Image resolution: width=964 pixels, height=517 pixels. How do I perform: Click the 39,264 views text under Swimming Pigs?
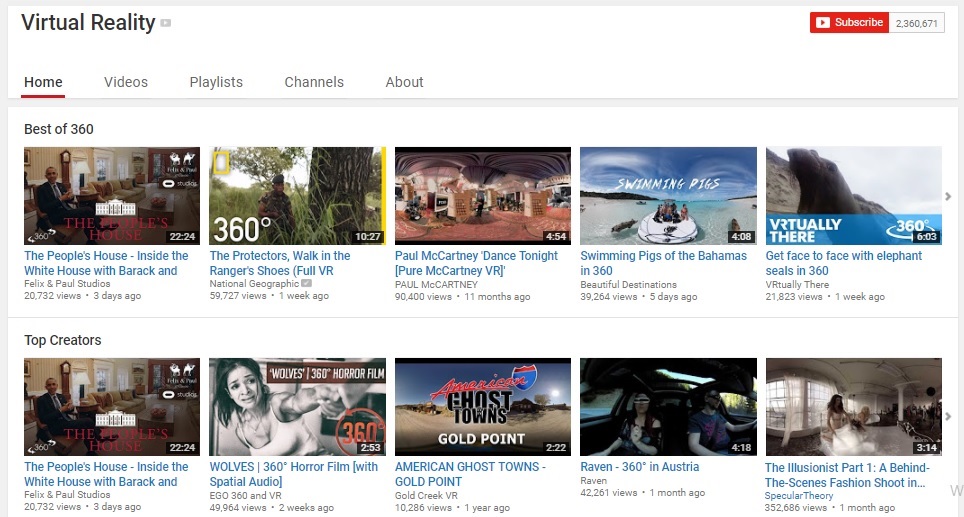[x=609, y=296]
